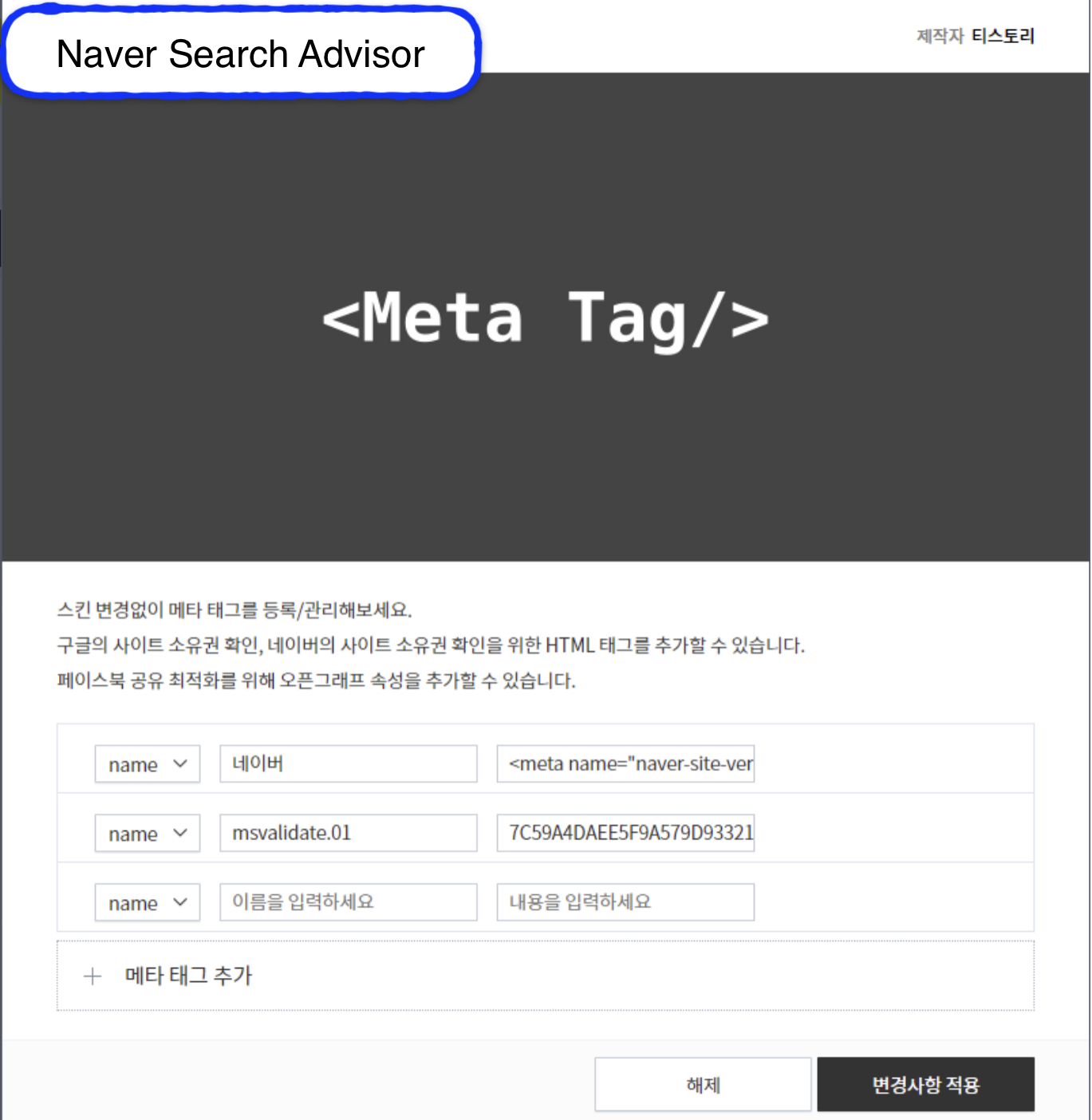Viewport: 1092px width, 1120px height.
Task: Click the 이름을 입력하세요 input field
Action: coord(349,902)
